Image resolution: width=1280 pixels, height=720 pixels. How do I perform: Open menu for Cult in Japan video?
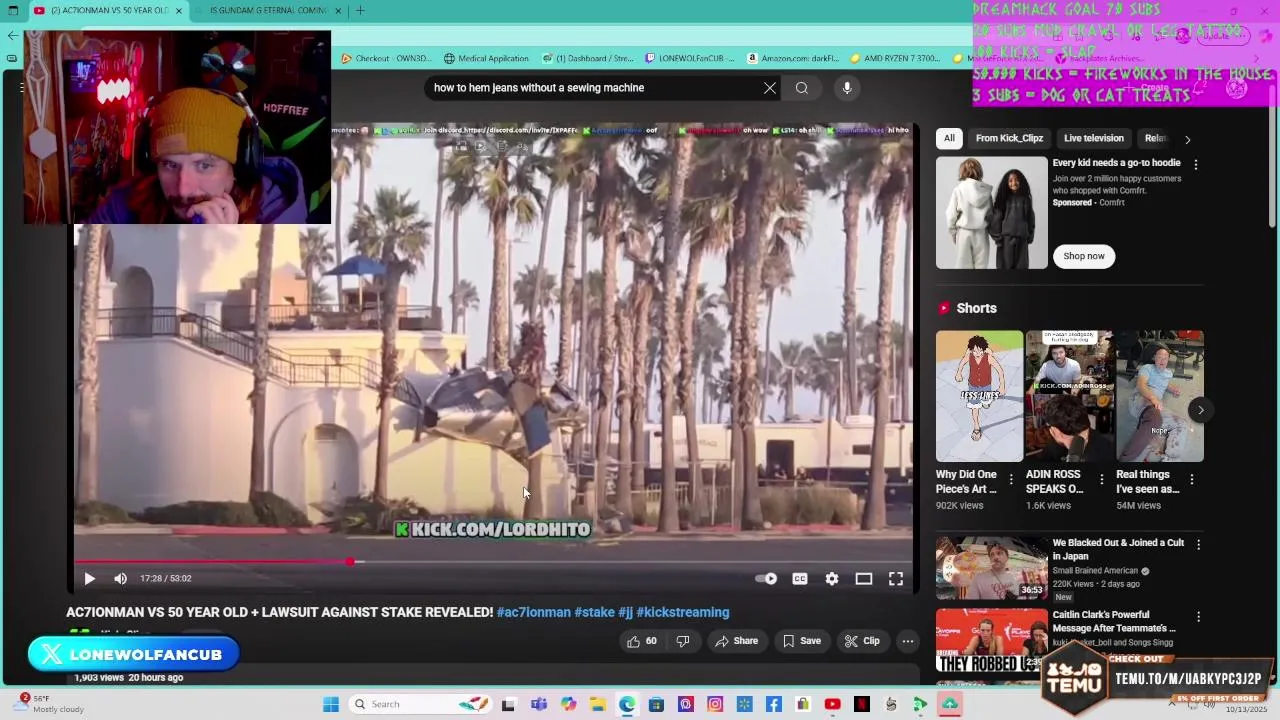click(x=1198, y=544)
